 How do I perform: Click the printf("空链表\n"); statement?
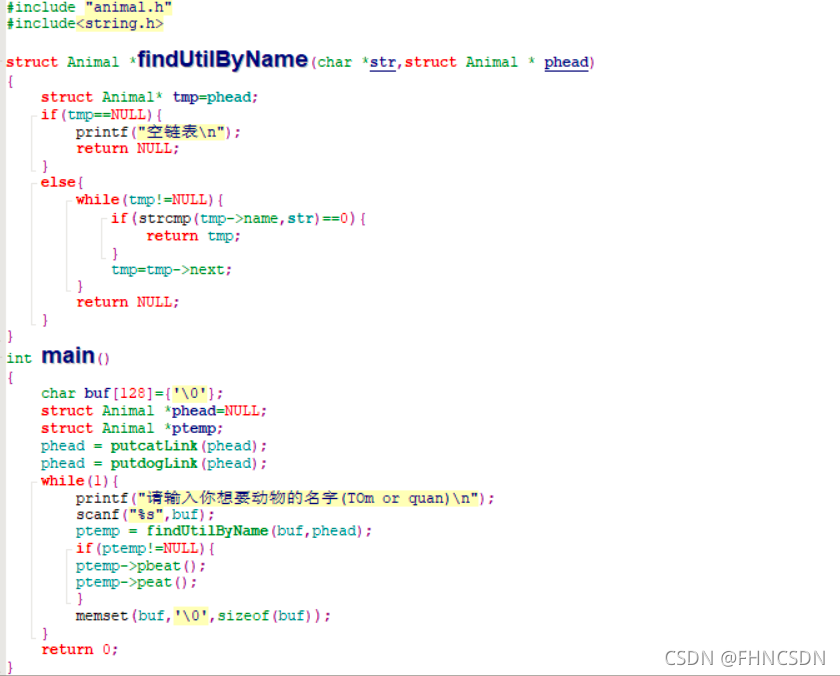click(x=158, y=132)
